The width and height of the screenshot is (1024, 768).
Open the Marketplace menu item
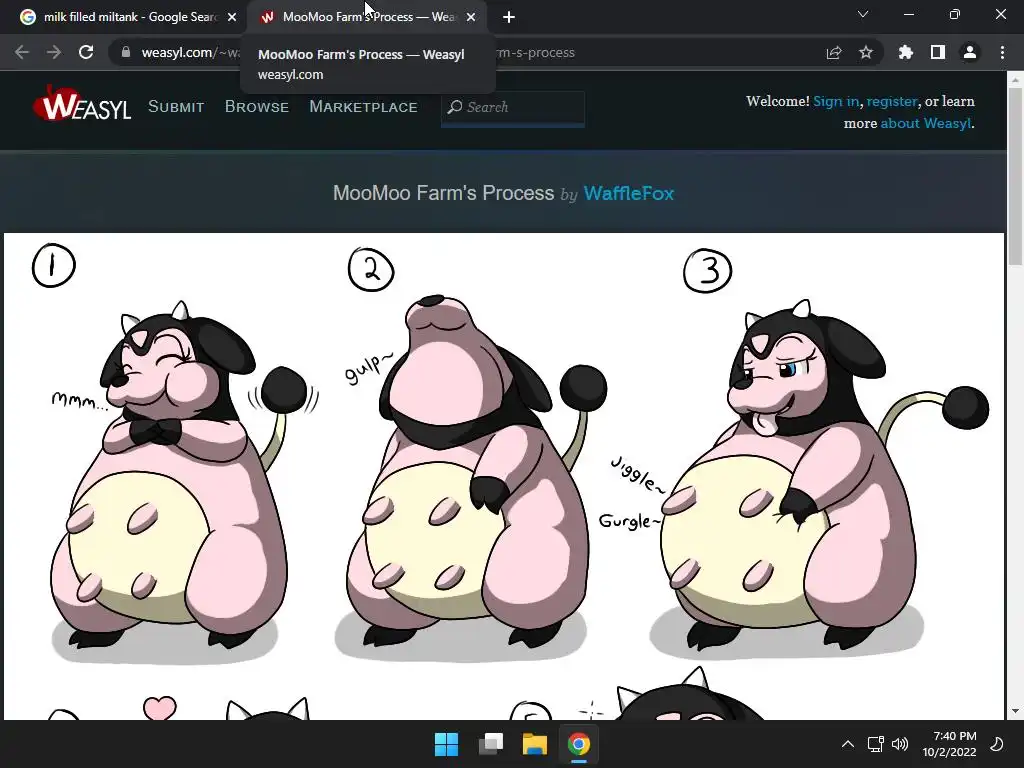click(x=363, y=107)
